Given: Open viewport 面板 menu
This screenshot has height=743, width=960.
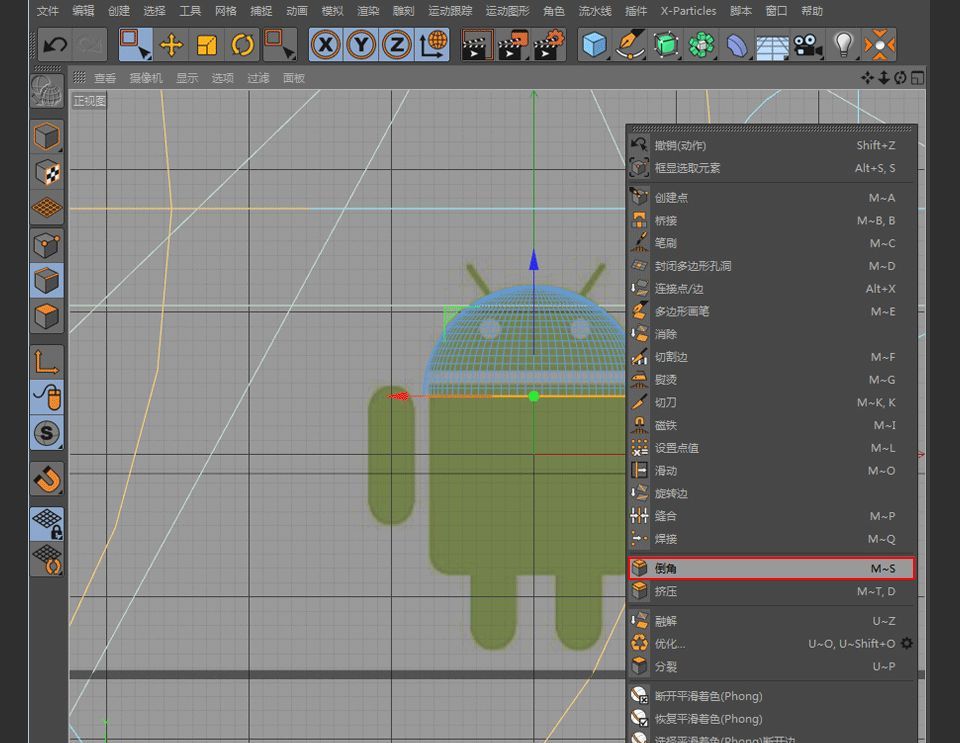Looking at the screenshot, I should coord(293,78).
